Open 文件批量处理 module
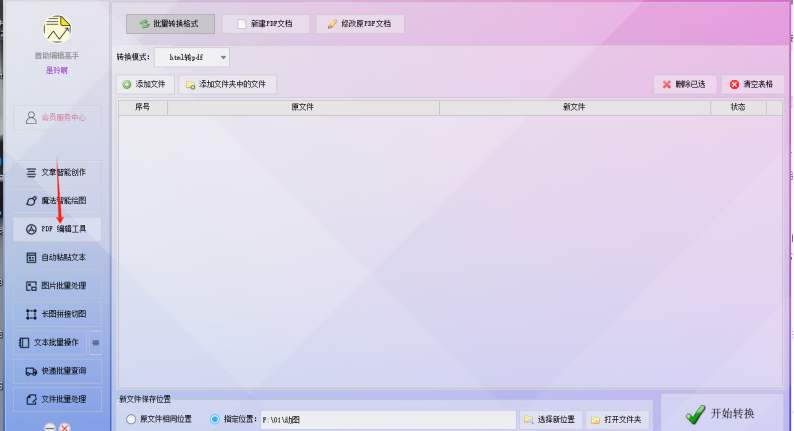Viewport: 794px width, 431px height. click(x=57, y=400)
